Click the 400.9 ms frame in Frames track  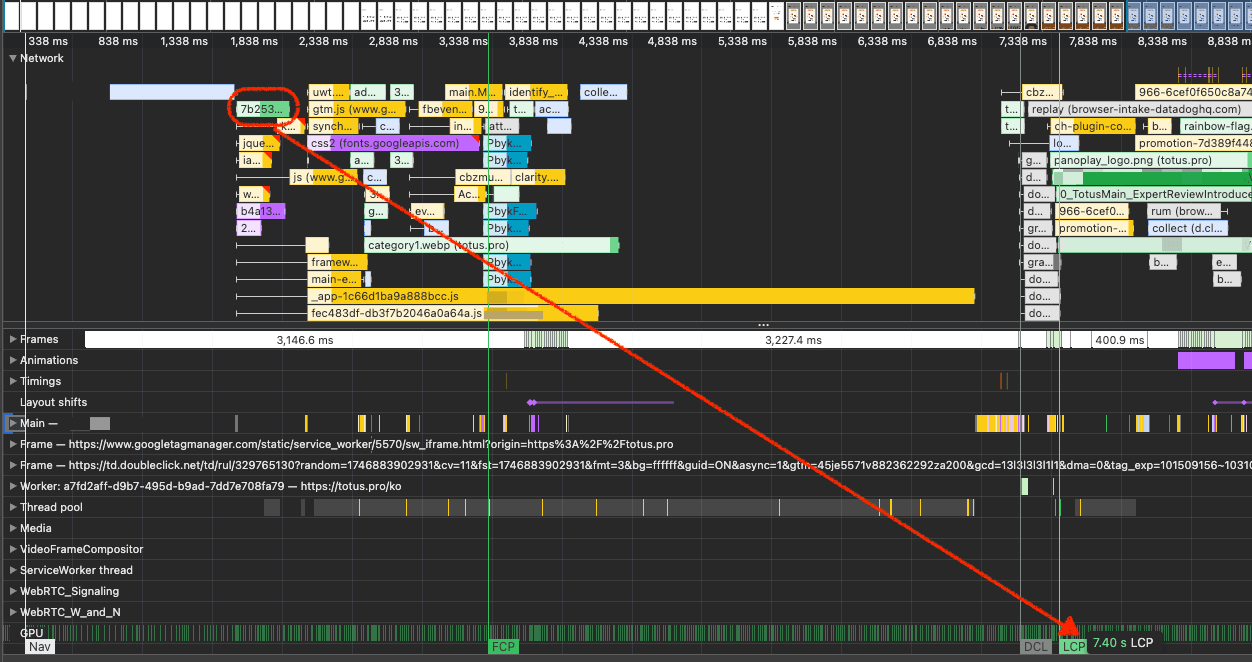1118,339
